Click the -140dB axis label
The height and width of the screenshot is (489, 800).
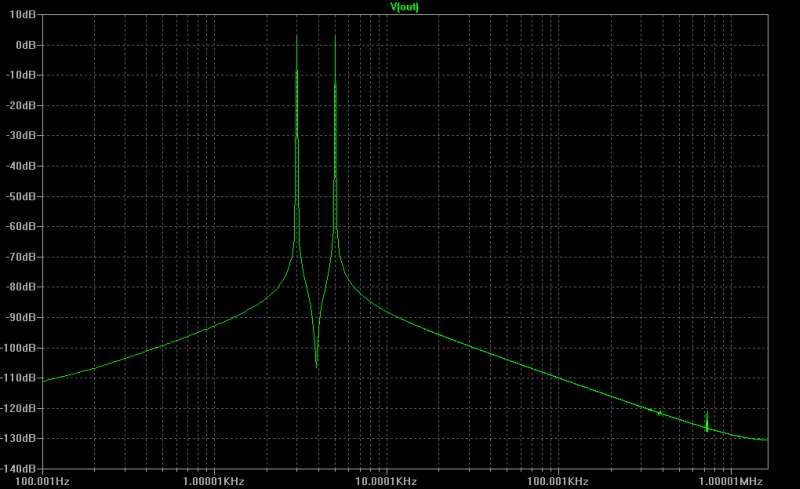[19, 468]
